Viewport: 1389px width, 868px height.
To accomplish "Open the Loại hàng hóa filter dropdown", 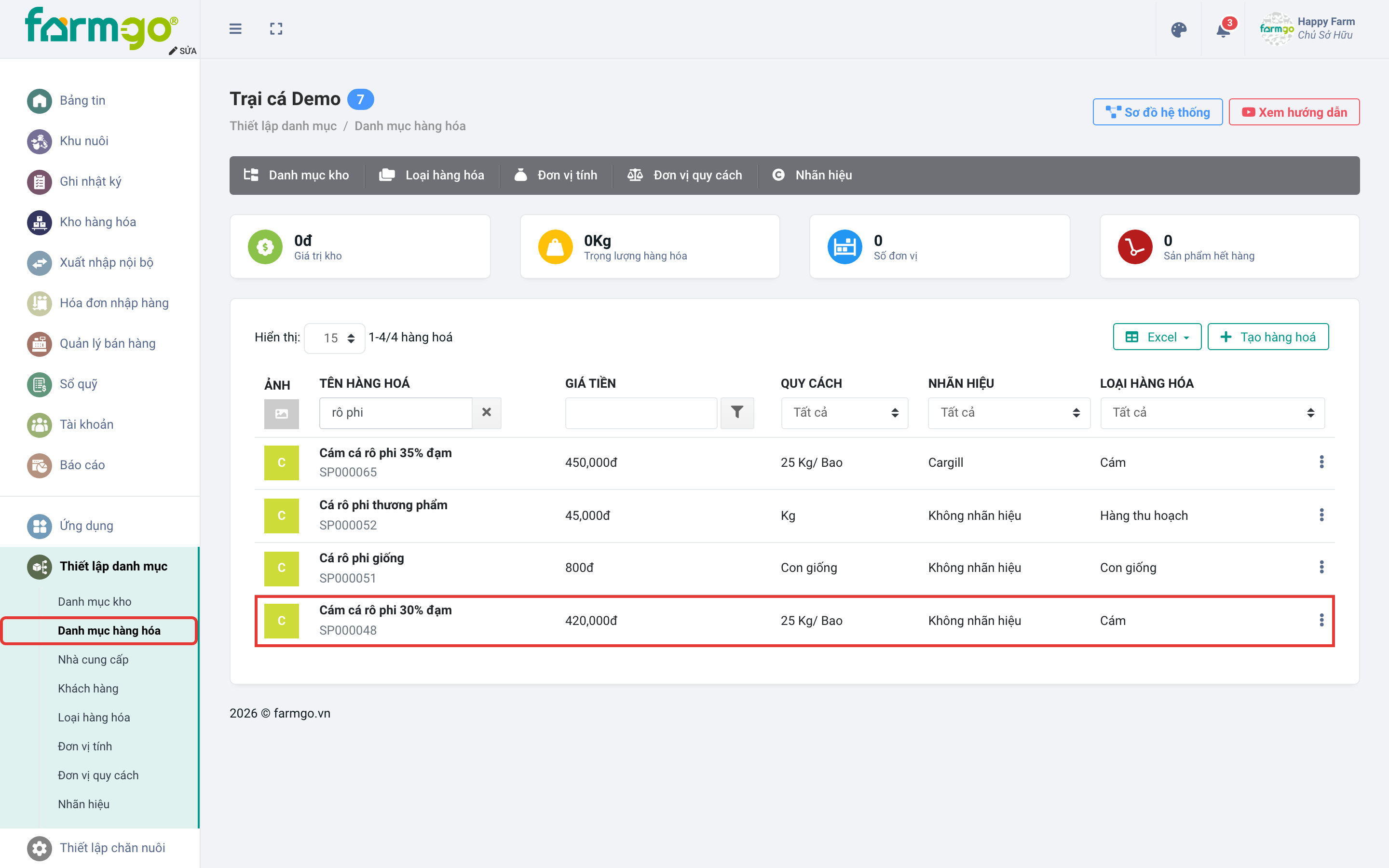I will [1212, 412].
